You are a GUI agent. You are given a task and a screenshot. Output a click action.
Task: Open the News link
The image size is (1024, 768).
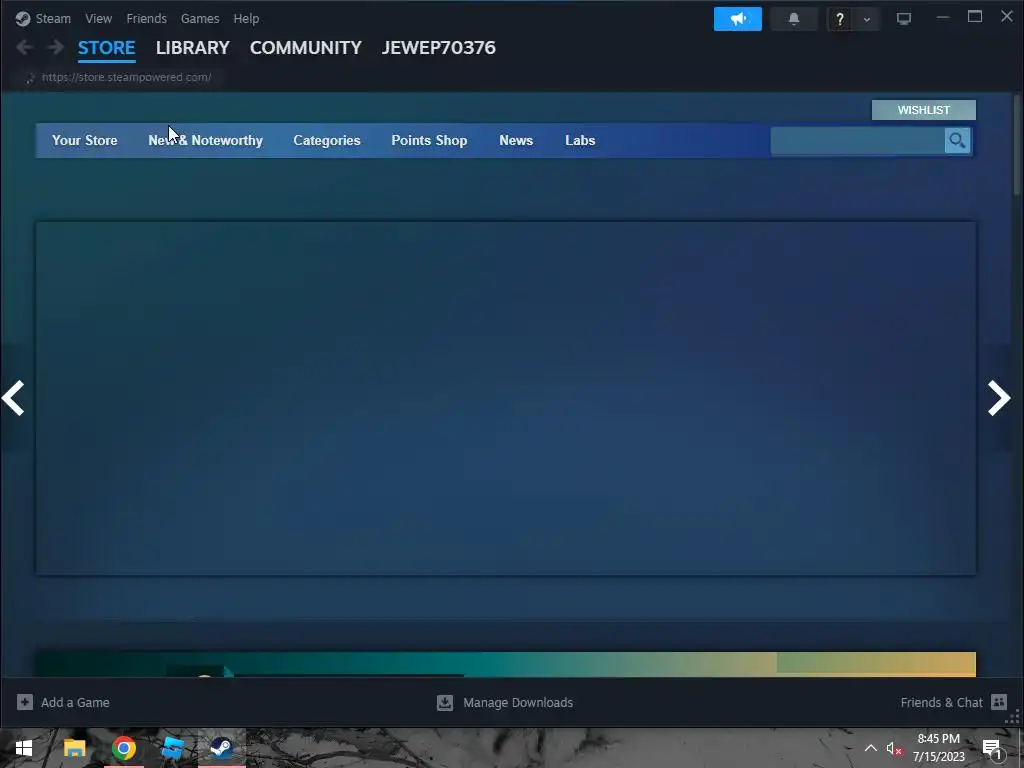coord(516,140)
